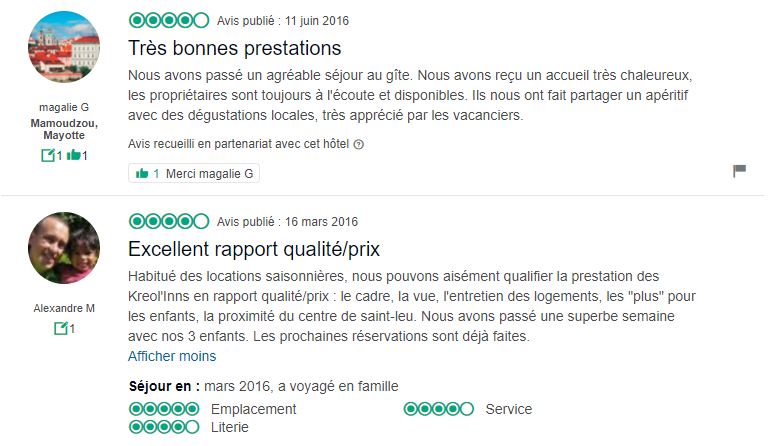
Task: Click the flag icon to report review
Action: coord(739,171)
